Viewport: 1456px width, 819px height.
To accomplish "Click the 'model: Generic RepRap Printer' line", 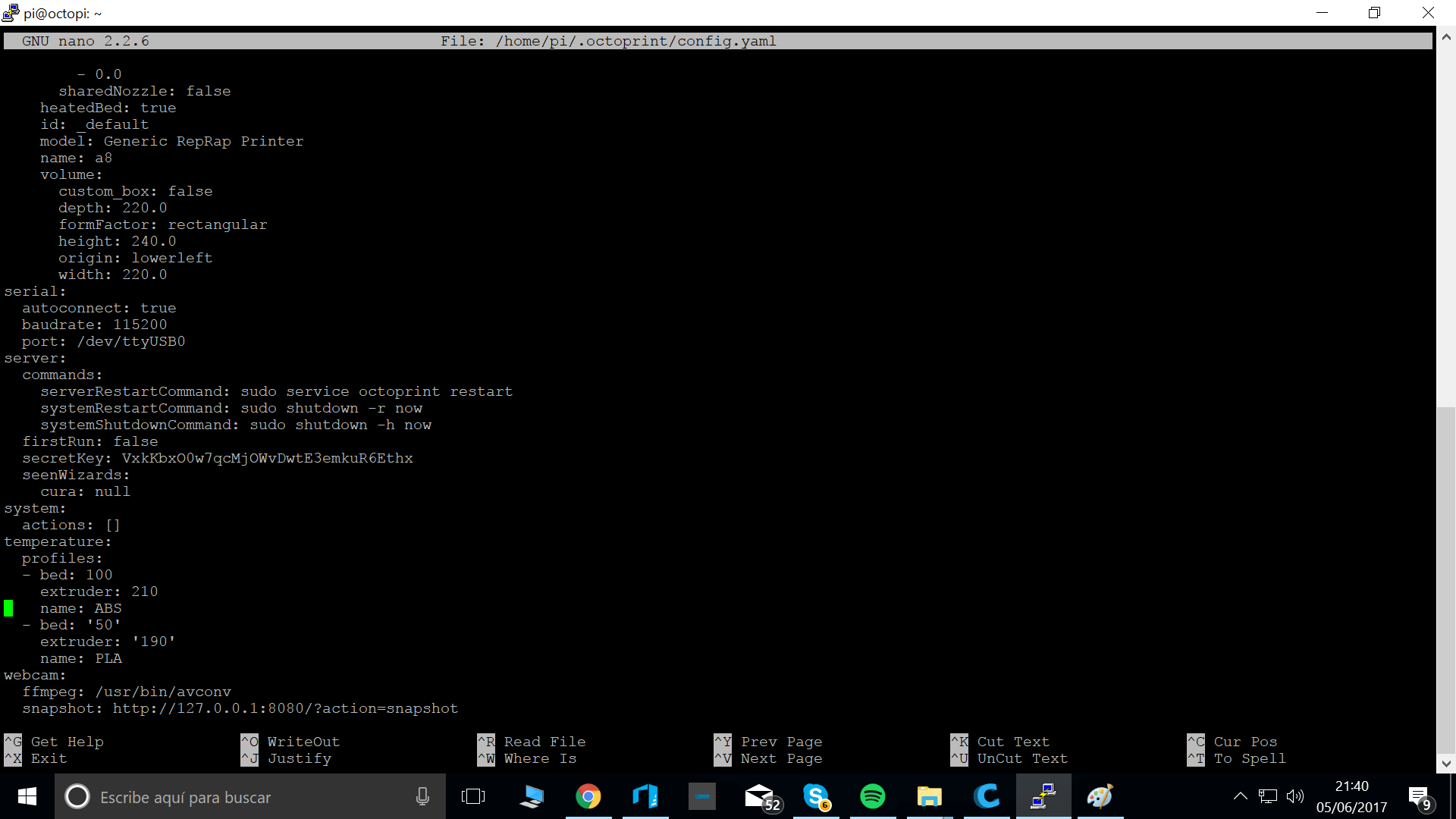I will [x=172, y=141].
